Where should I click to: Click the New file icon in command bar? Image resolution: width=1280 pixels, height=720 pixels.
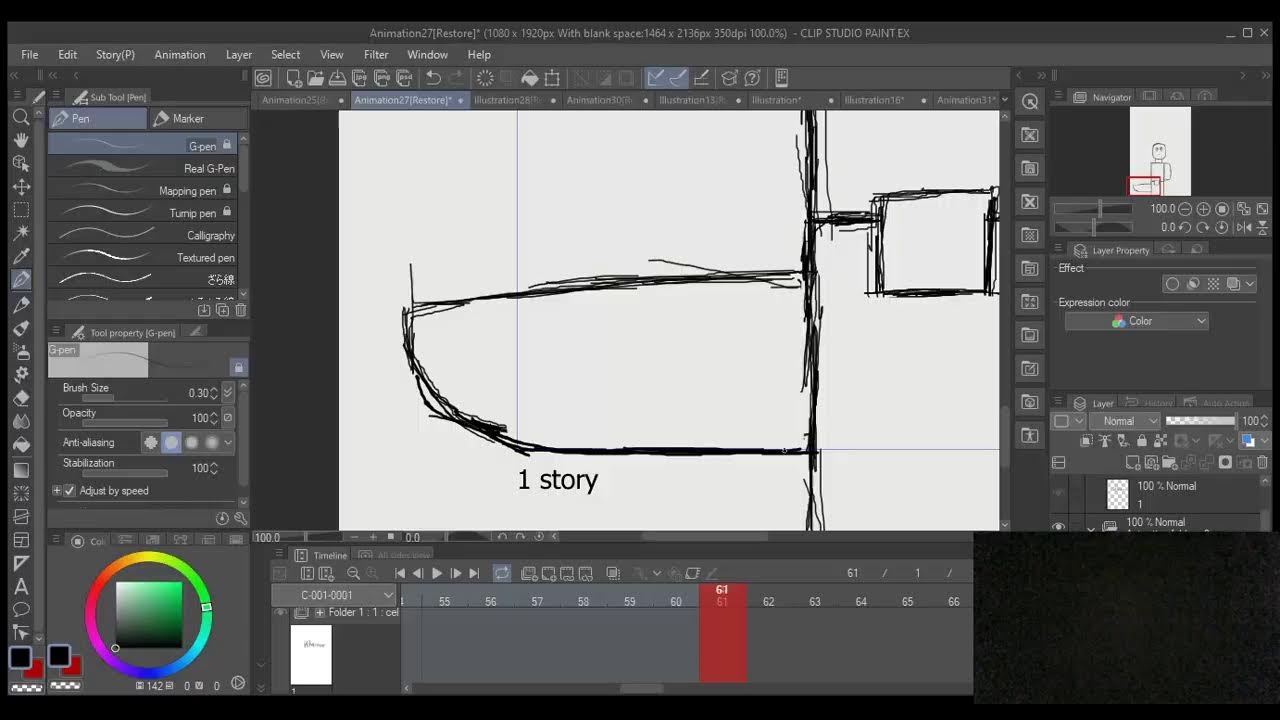(294, 78)
